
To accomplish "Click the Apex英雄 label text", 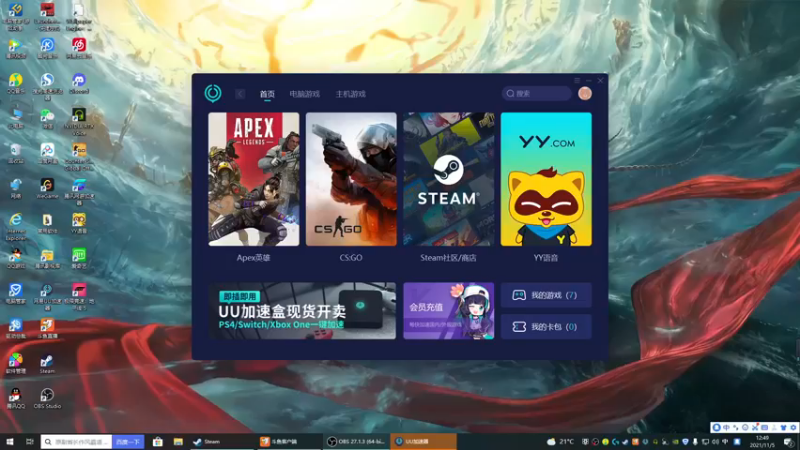I will (x=254, y=258).
